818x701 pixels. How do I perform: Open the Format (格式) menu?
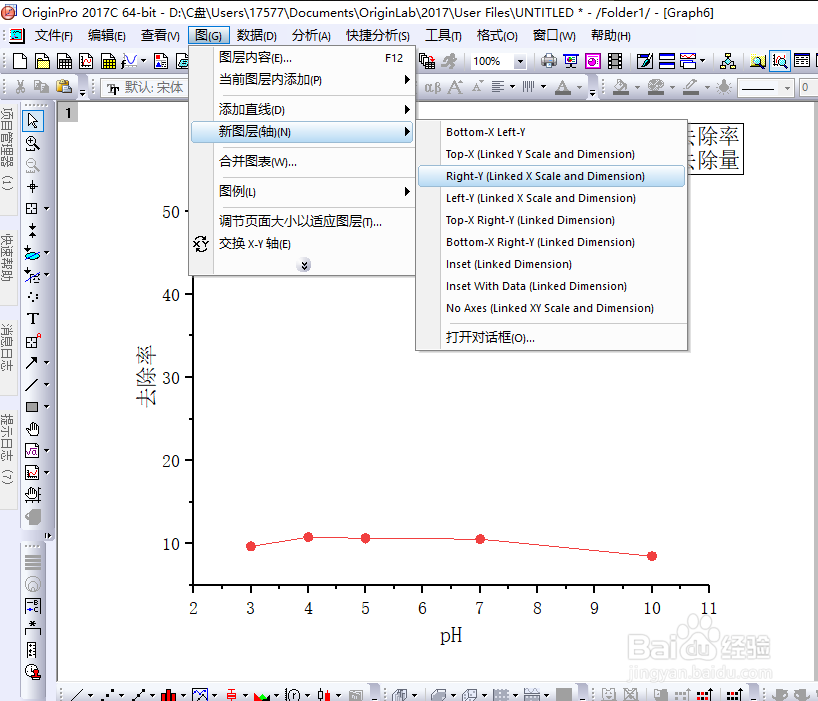pyautogui.click(x=497, y=35)
